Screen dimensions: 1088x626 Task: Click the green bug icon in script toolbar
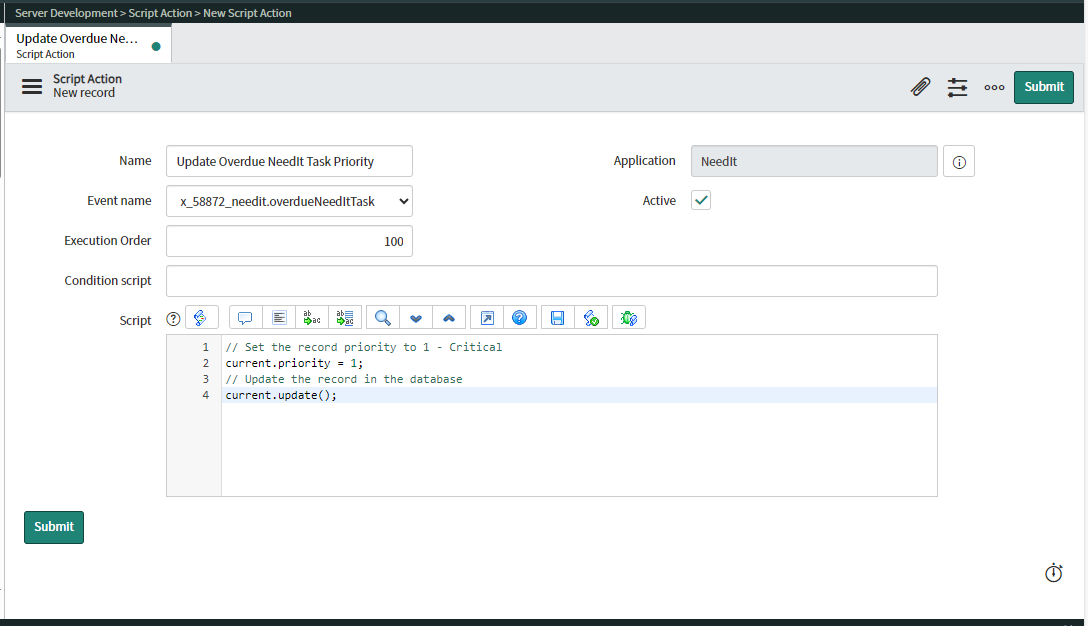(x=629, y=318)
